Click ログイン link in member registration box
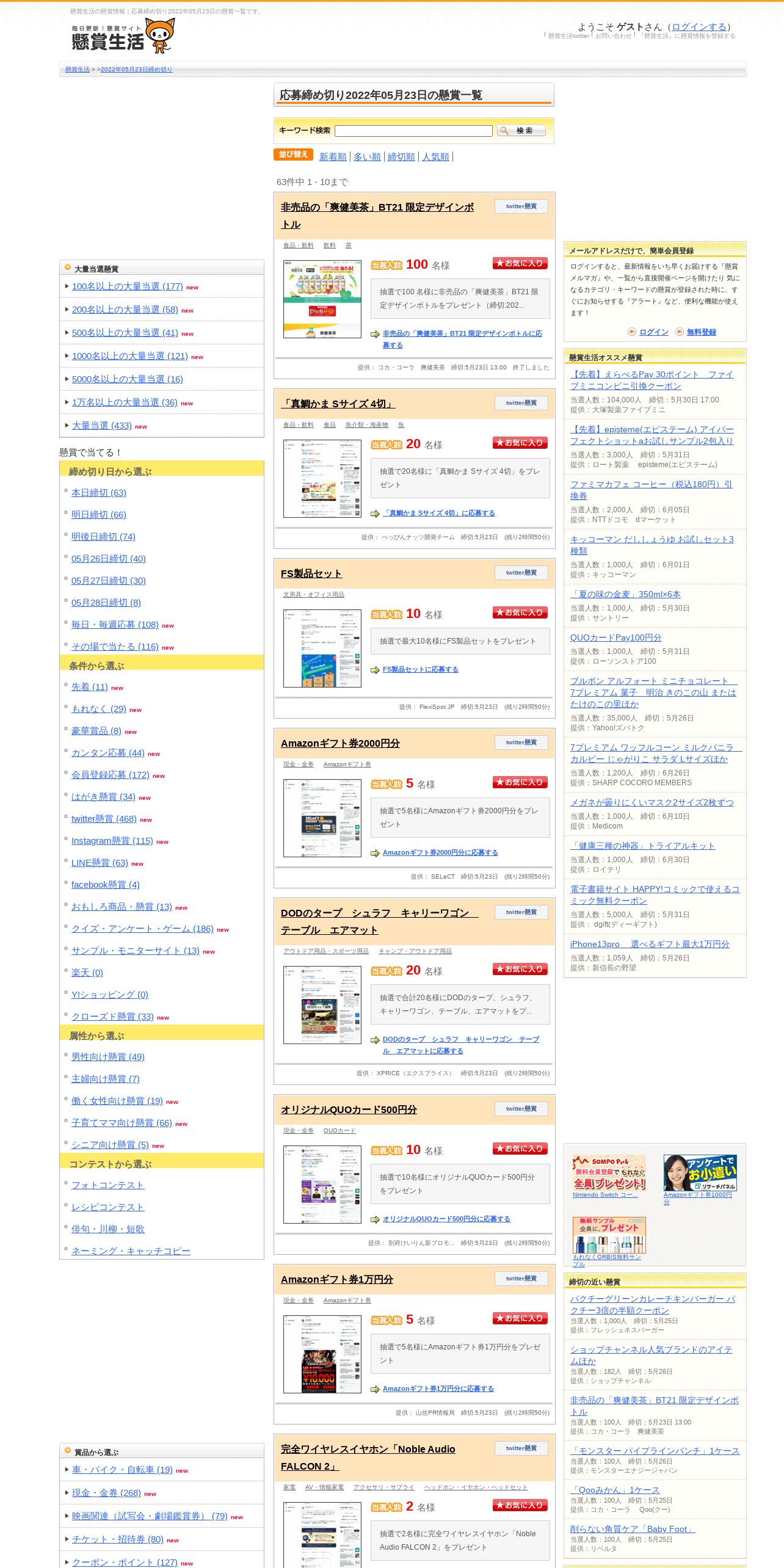The height and width of the screenshot is (1568, 784). click(654, 332)
